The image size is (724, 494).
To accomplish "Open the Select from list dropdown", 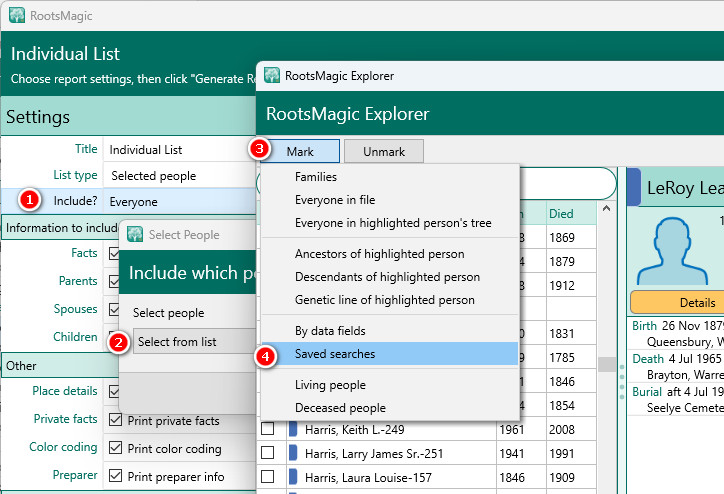I will point(195,342).
